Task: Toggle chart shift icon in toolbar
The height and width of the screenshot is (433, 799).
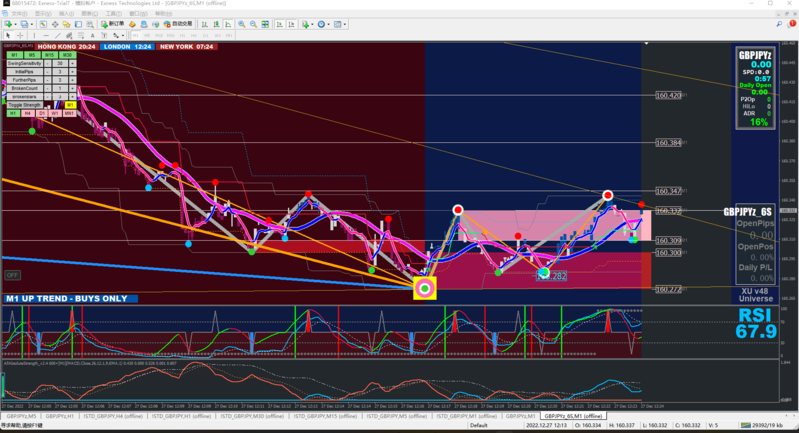Action: coord(291,24)
